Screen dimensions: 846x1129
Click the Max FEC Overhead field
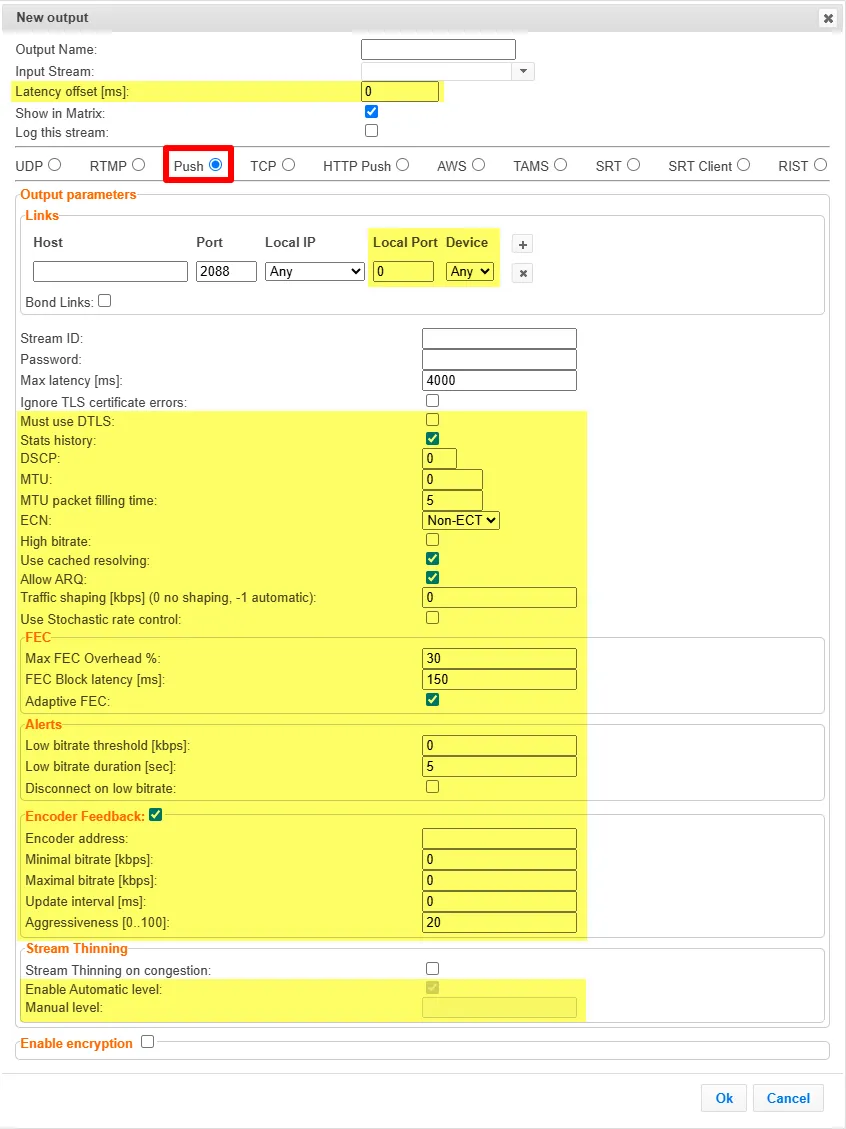[x=500, y=658]
